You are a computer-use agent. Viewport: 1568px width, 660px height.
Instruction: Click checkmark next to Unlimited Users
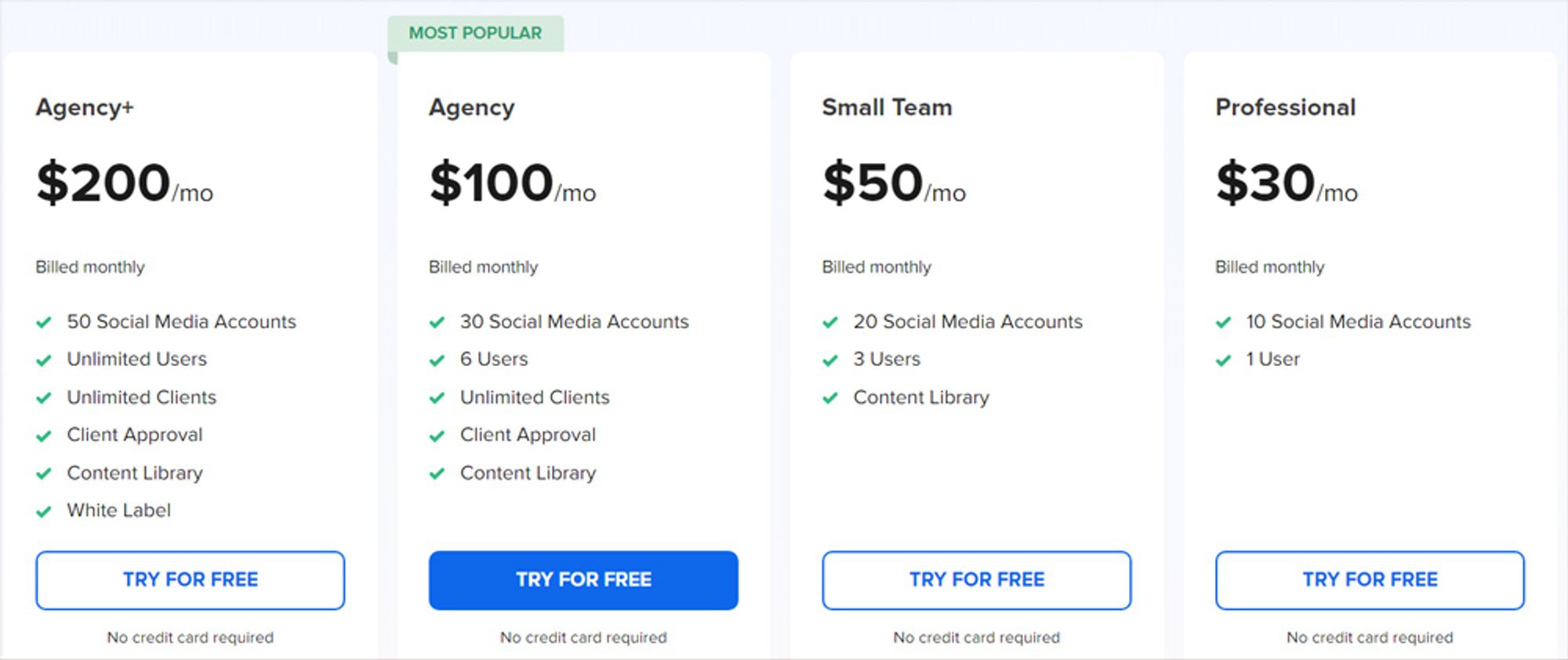pyautogui.click(x=44, y=361)
